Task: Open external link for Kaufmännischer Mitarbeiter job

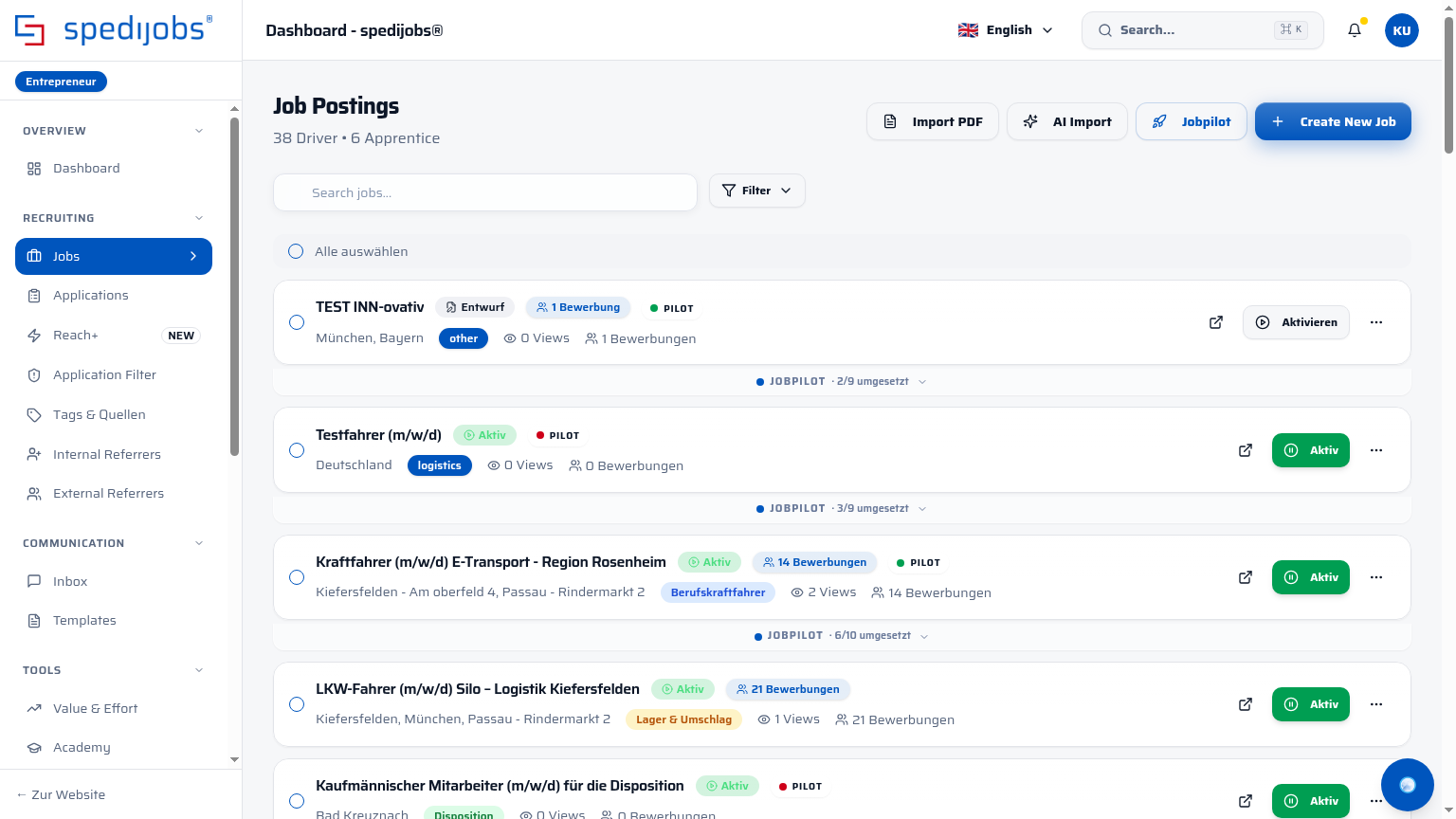Action: pyautogui.click(x=1246, y=801)
